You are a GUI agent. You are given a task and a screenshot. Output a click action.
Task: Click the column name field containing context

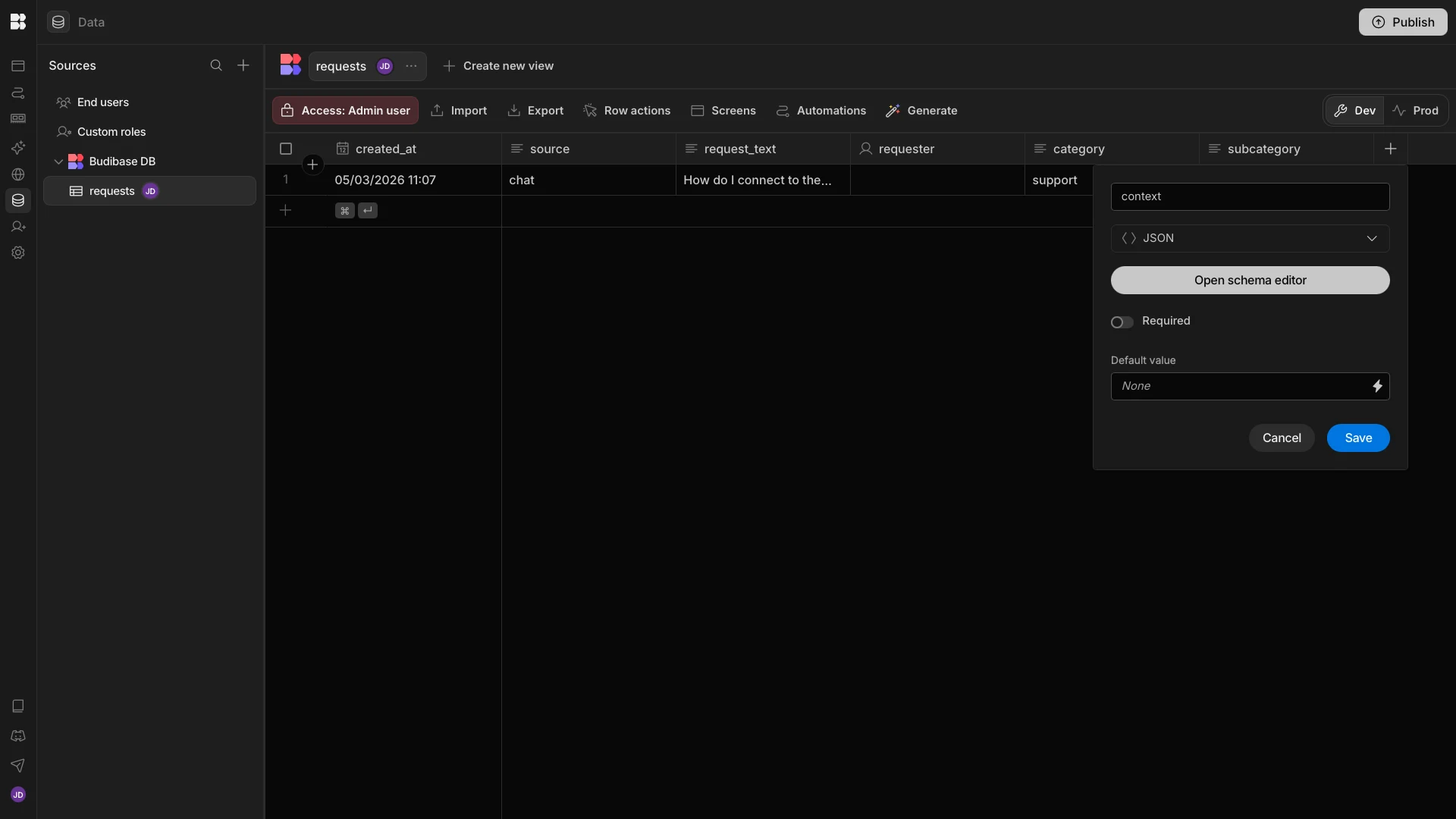click(x=1250, y=197)
